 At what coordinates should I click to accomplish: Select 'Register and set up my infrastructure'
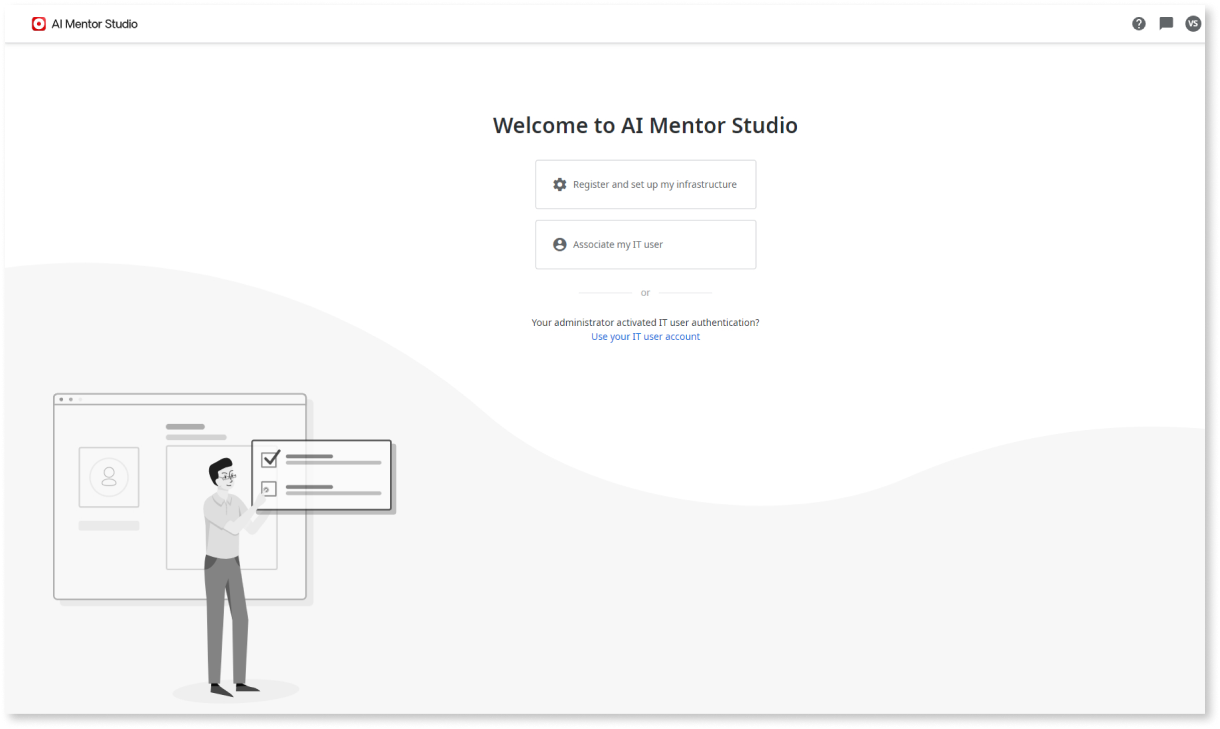pyautogui.click(x=645, y=184)
